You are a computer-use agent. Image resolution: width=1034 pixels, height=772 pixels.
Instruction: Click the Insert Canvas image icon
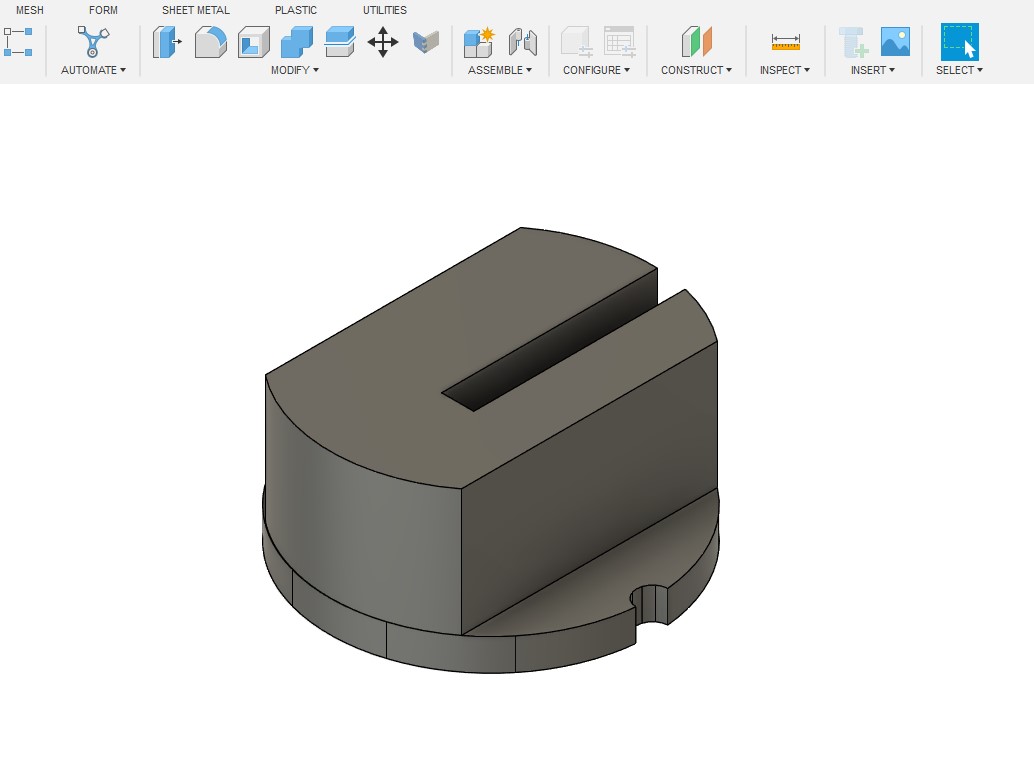click(895, 42)
